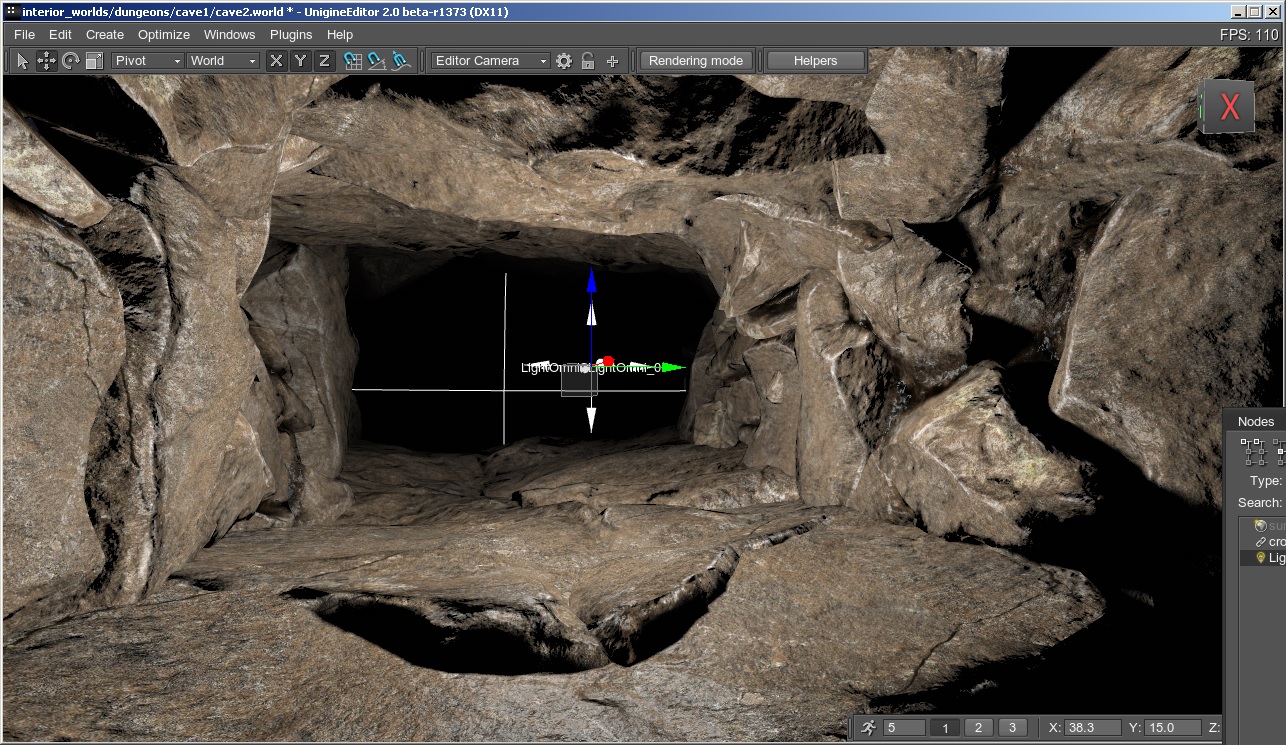Enable surface snapping magnet icon

click(401, 61)
